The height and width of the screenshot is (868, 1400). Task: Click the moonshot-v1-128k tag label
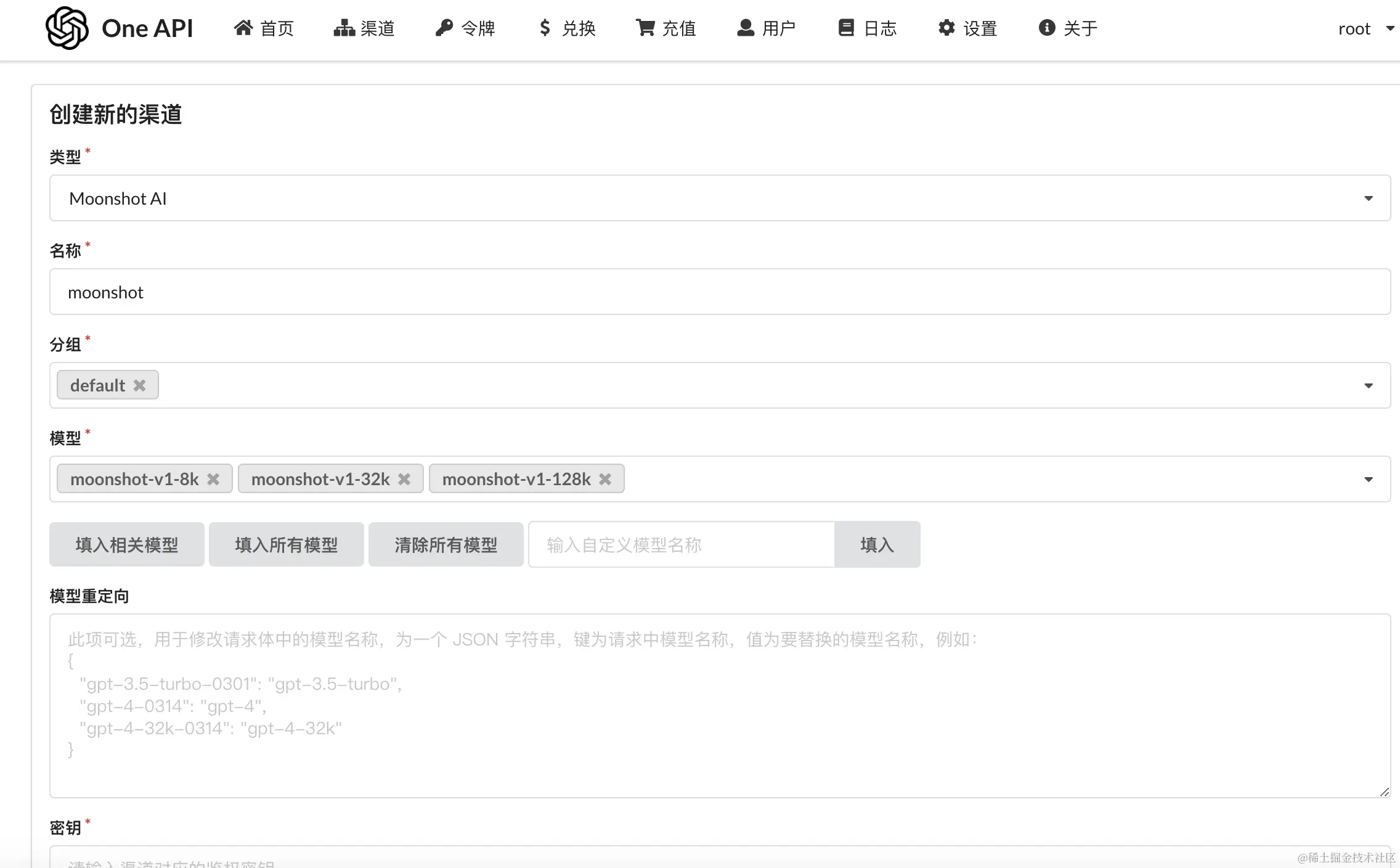coord(516,479)
